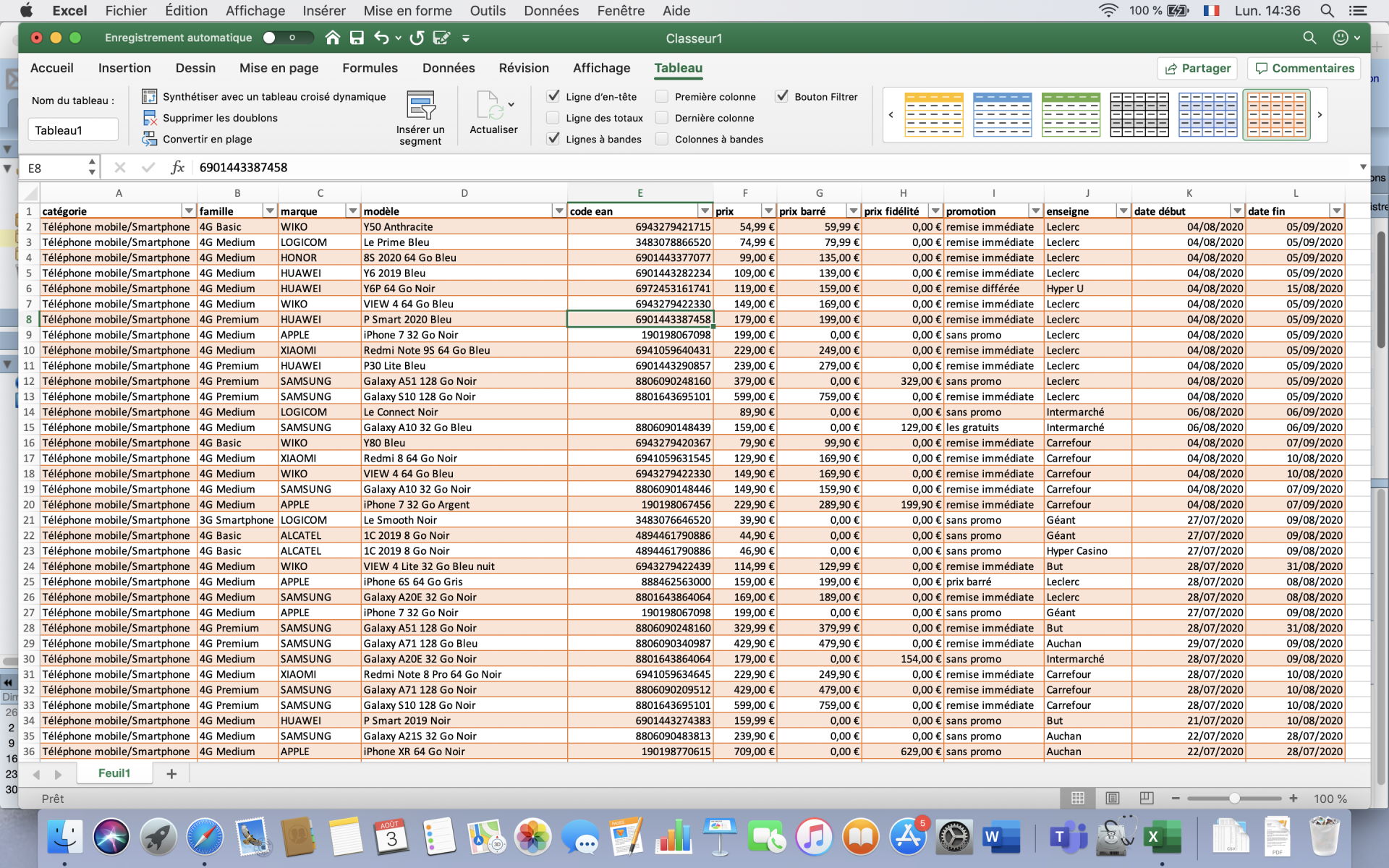The image size is (1389, 868).
Task: Select the green table style swatch
Action: coord(1071,114)
